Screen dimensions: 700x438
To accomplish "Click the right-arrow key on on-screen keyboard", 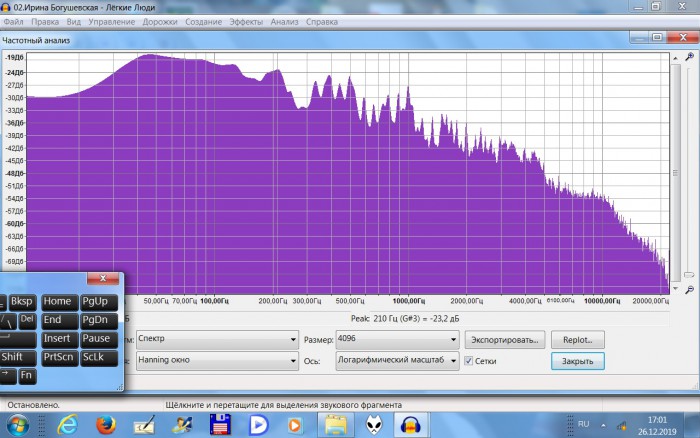I will click(8, 376).
